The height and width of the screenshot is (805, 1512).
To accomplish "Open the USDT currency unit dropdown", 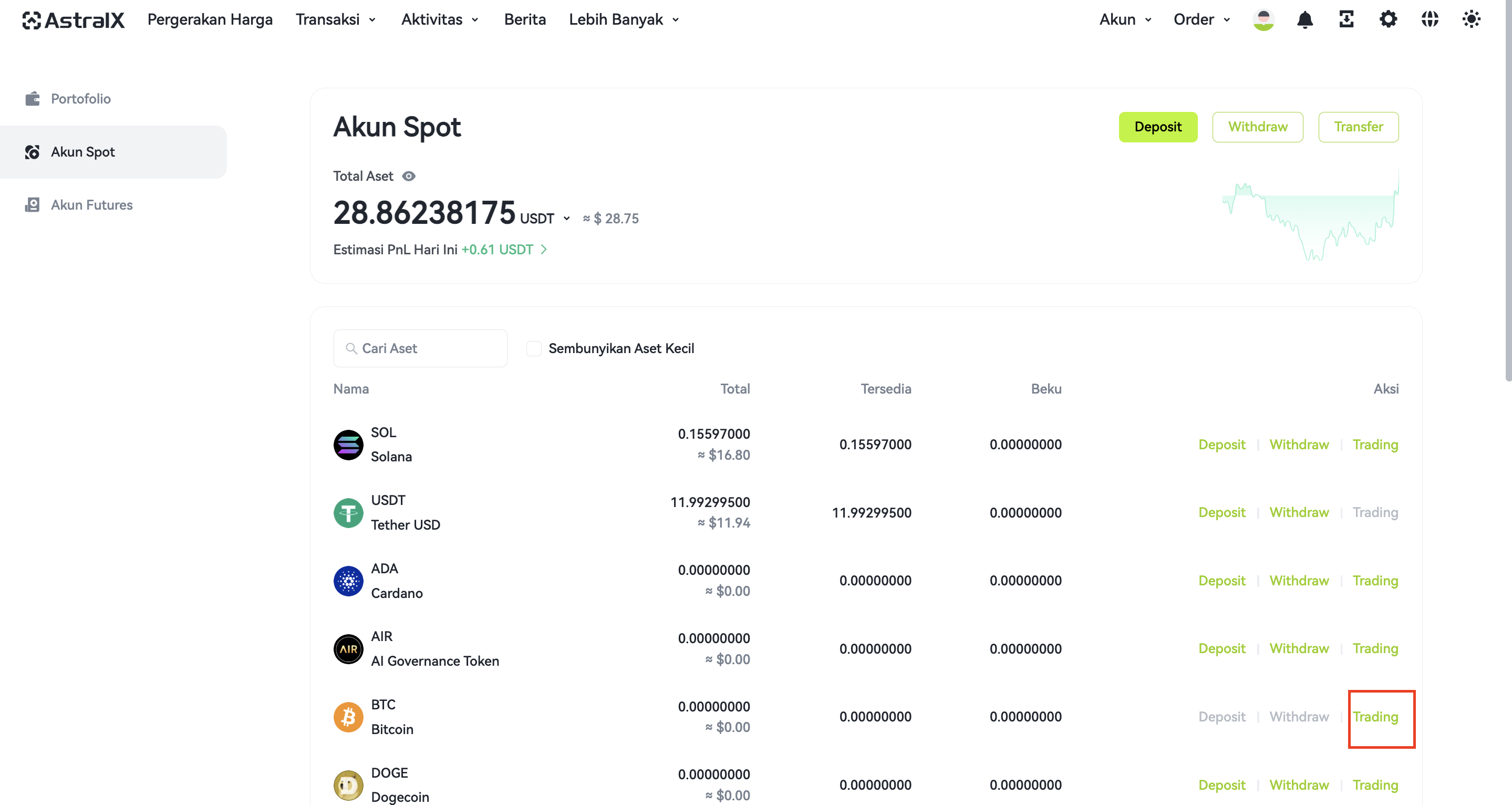I will click(x=545, y=219).
